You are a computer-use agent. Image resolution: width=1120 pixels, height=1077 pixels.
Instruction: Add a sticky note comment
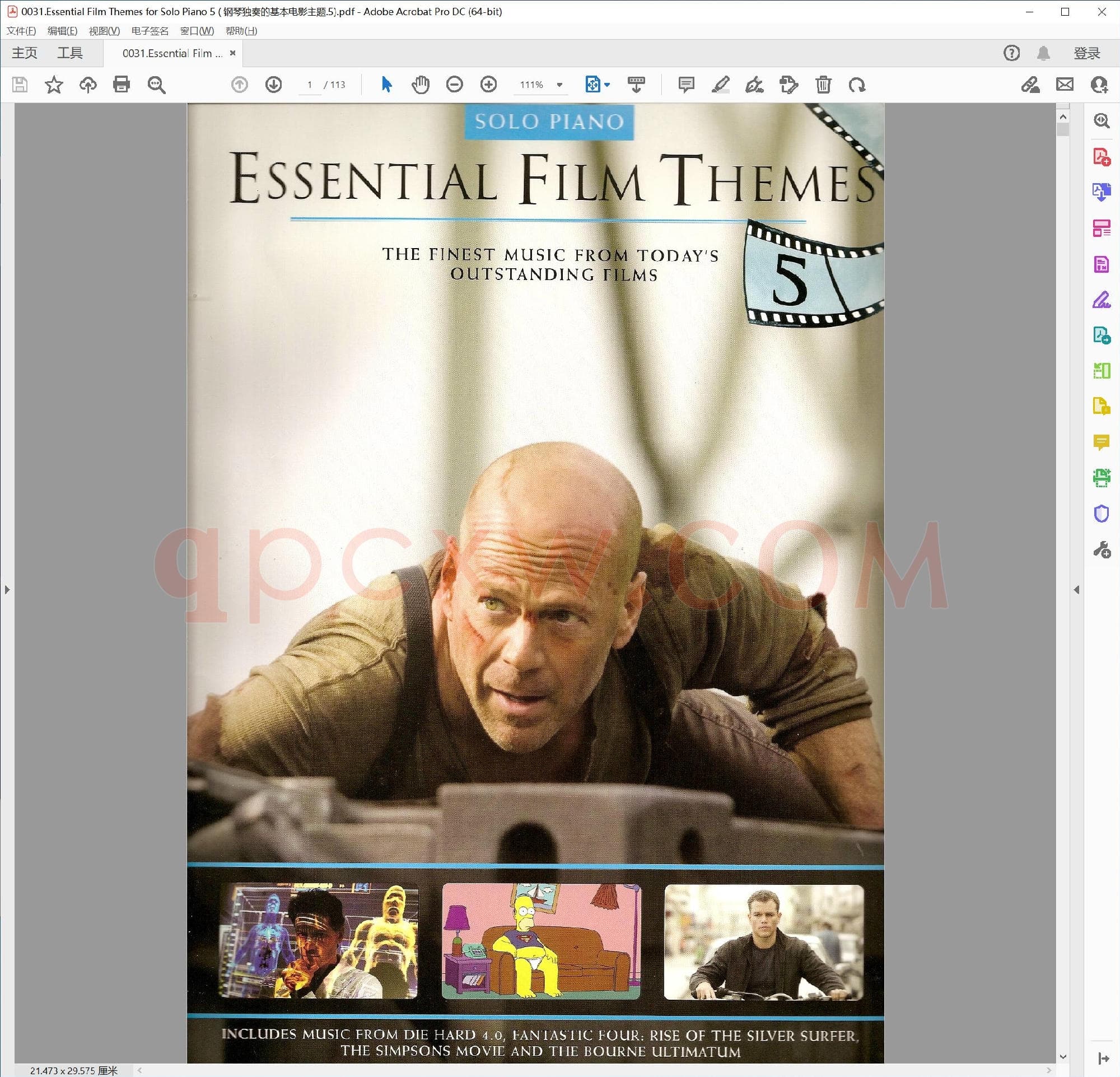pos(685,85)
